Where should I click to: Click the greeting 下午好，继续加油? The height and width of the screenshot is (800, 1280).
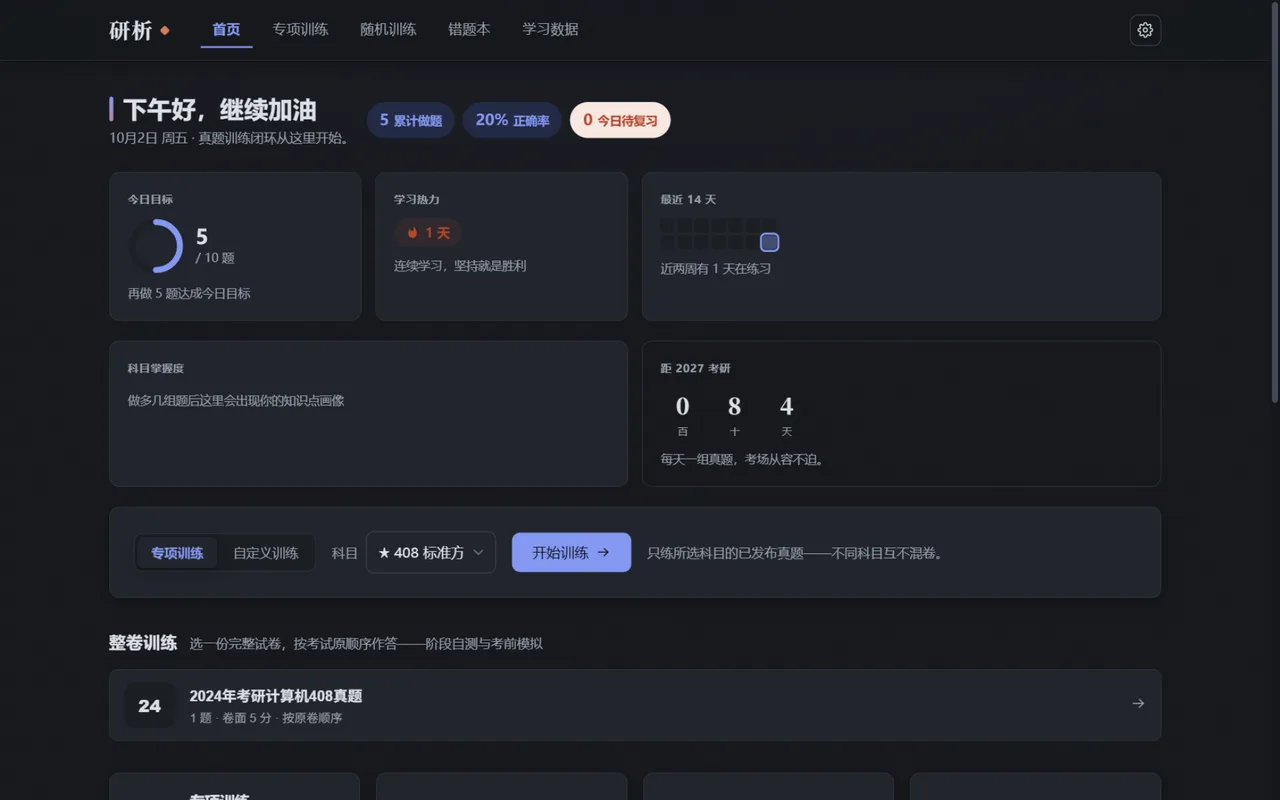pyautogui.click(x=220, y=110)
